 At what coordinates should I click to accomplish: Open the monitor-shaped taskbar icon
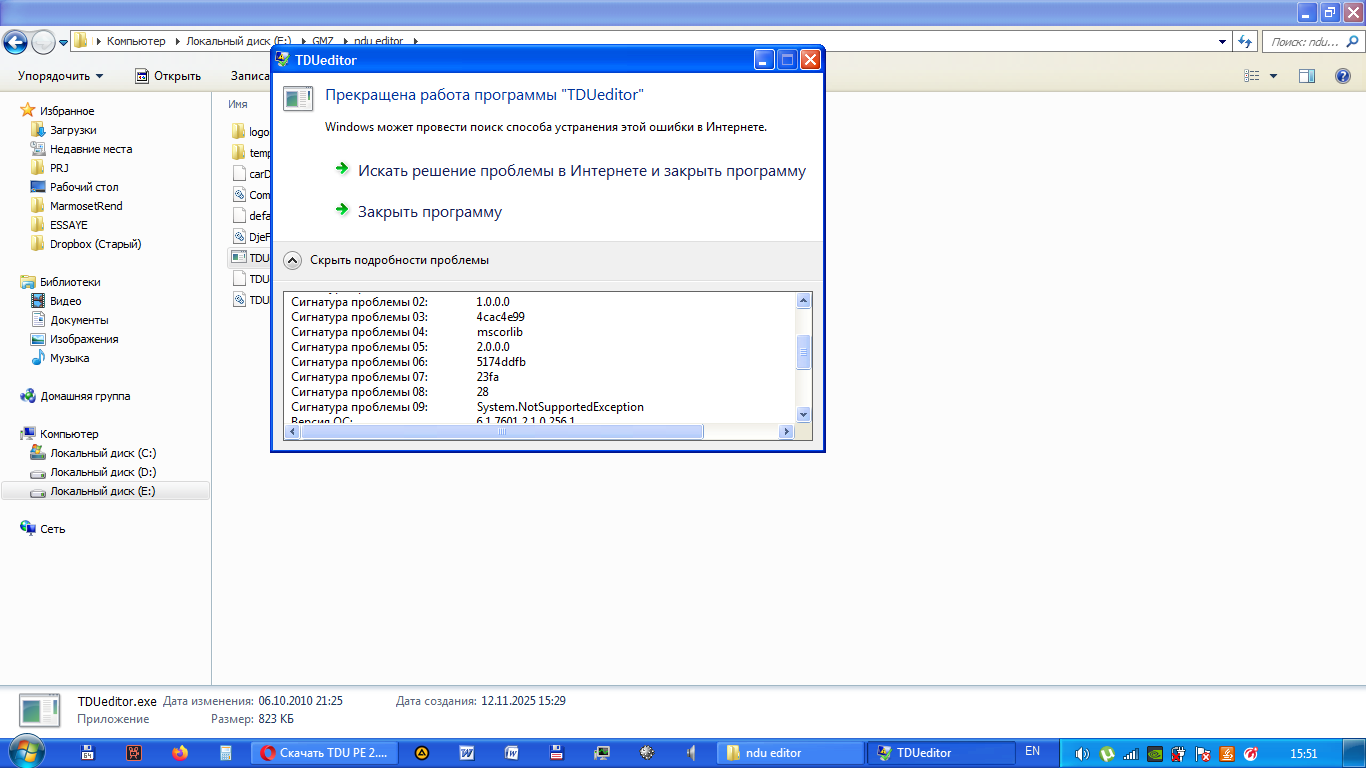click(602, 753)
